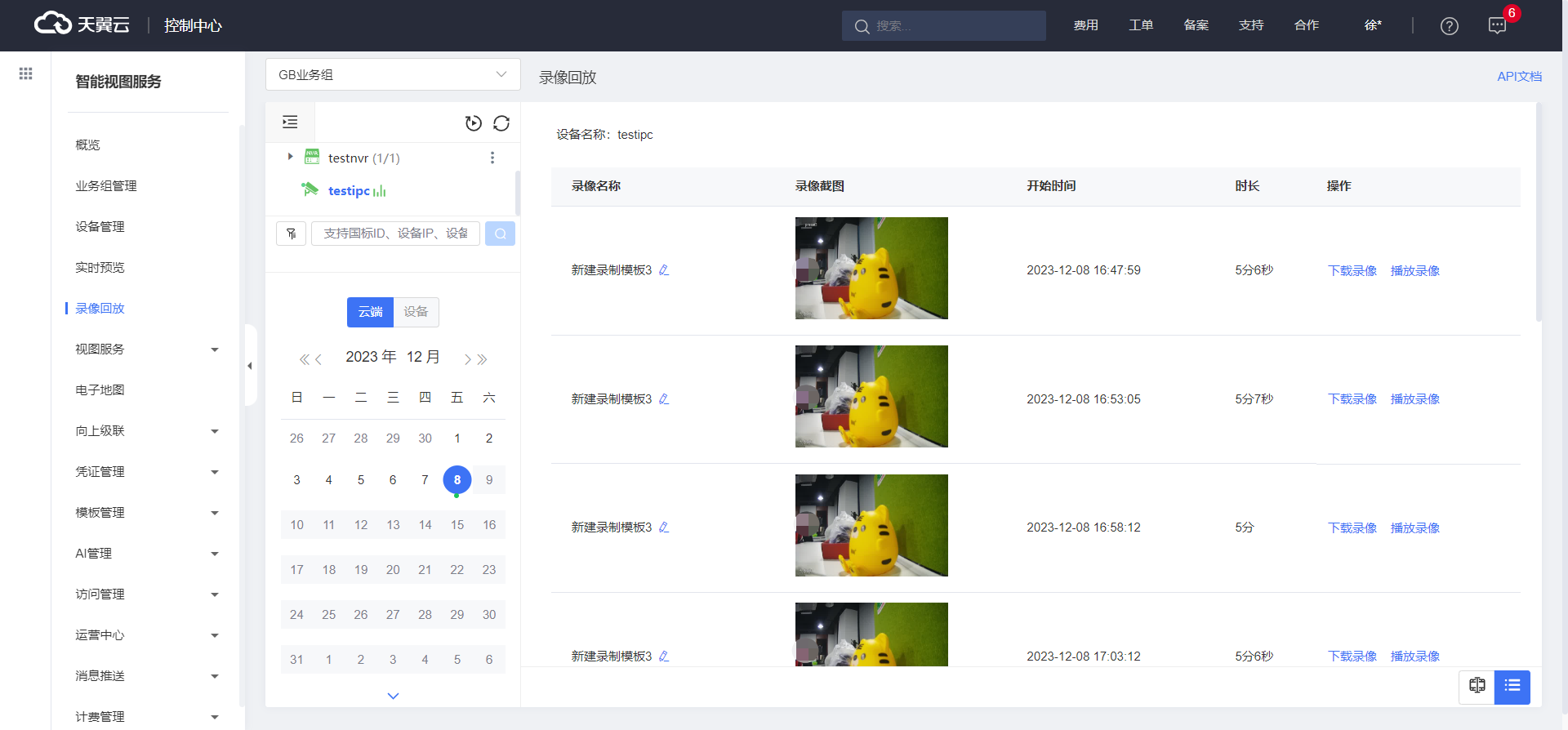Screen dimensions: 1568x730
Task: Expand the 凭证管理 menu
Action: pos(215,472)
